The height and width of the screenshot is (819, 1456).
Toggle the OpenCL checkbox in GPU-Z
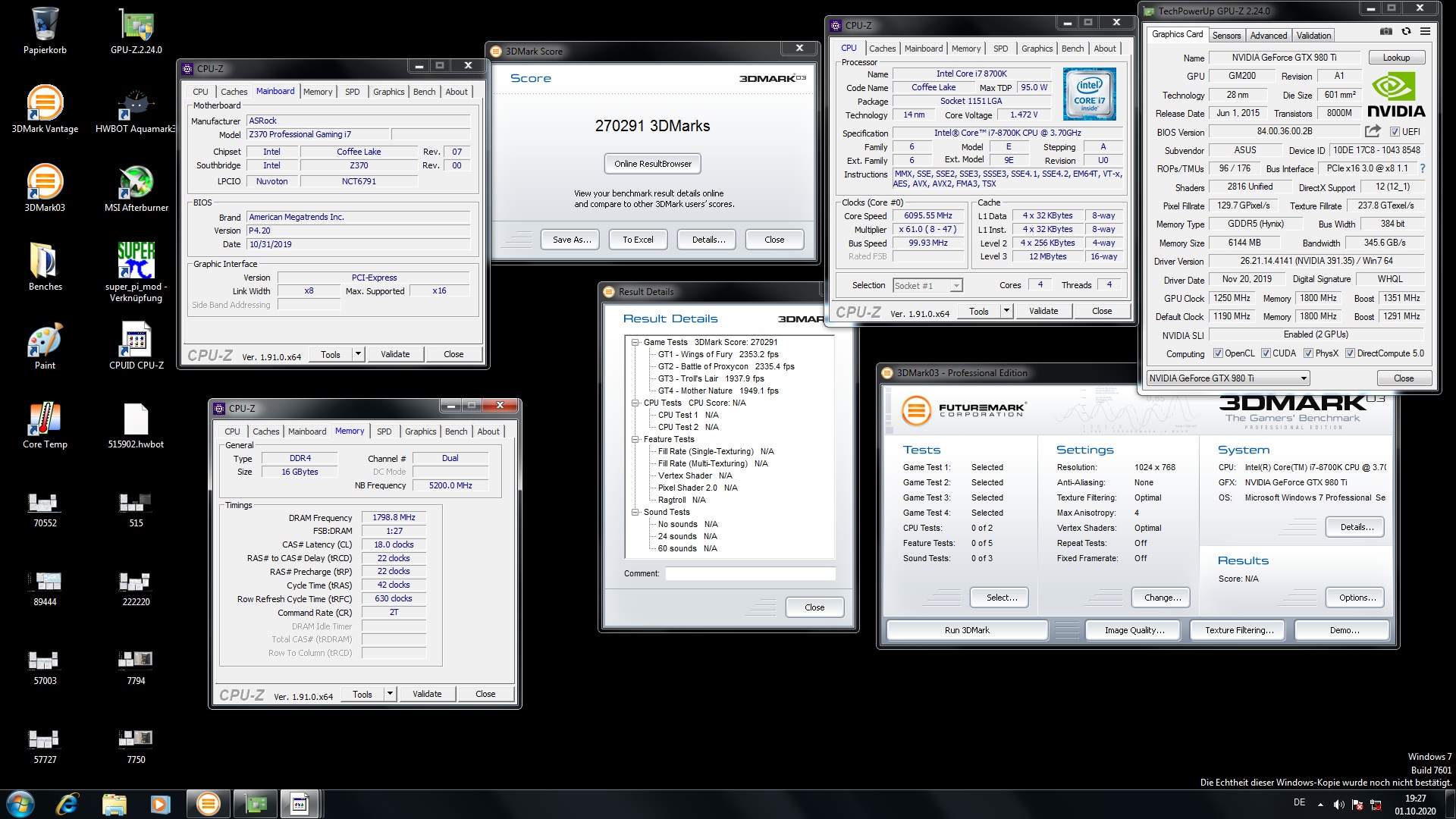1218,353
